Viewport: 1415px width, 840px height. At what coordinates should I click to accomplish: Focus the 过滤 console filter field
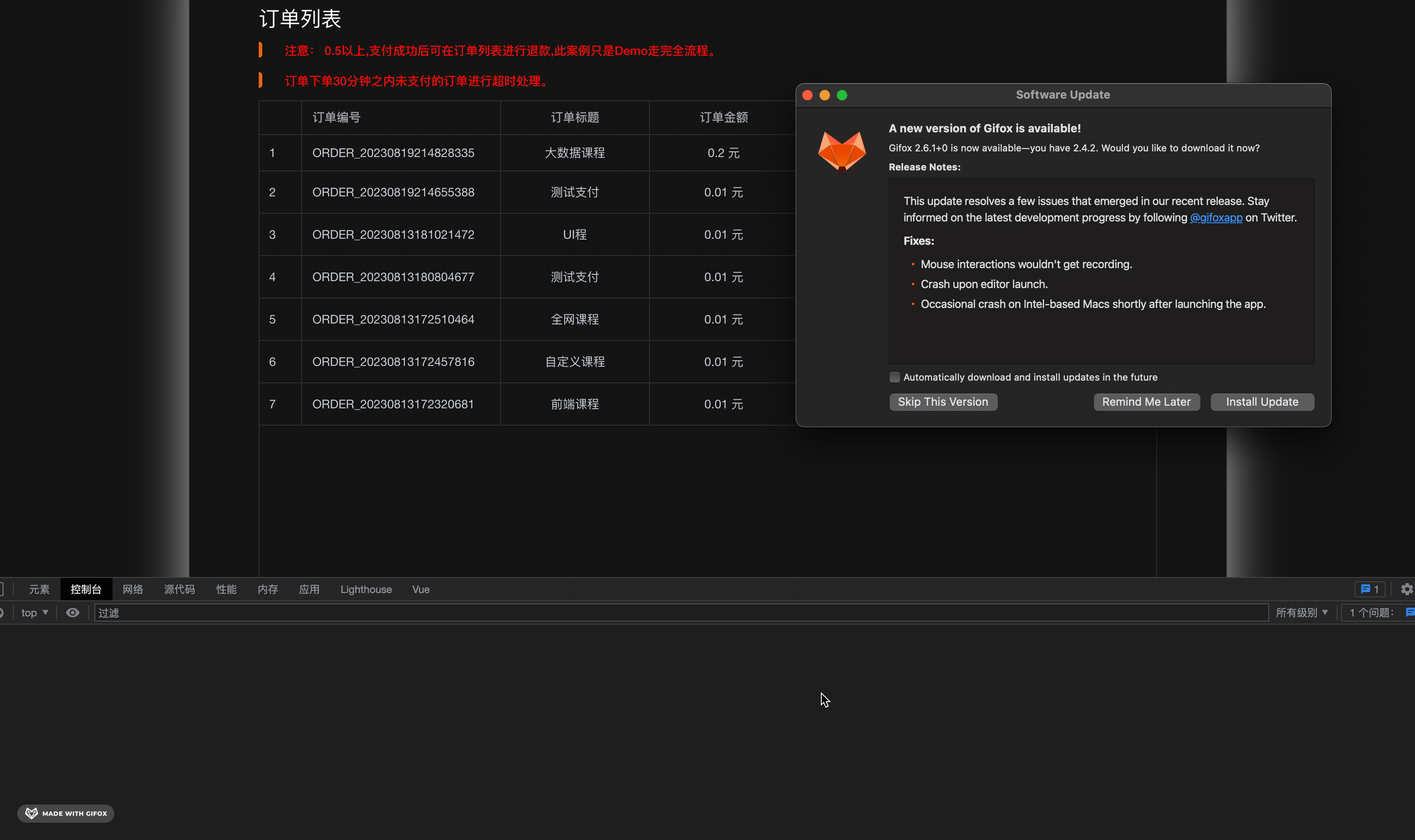[679, 612]
